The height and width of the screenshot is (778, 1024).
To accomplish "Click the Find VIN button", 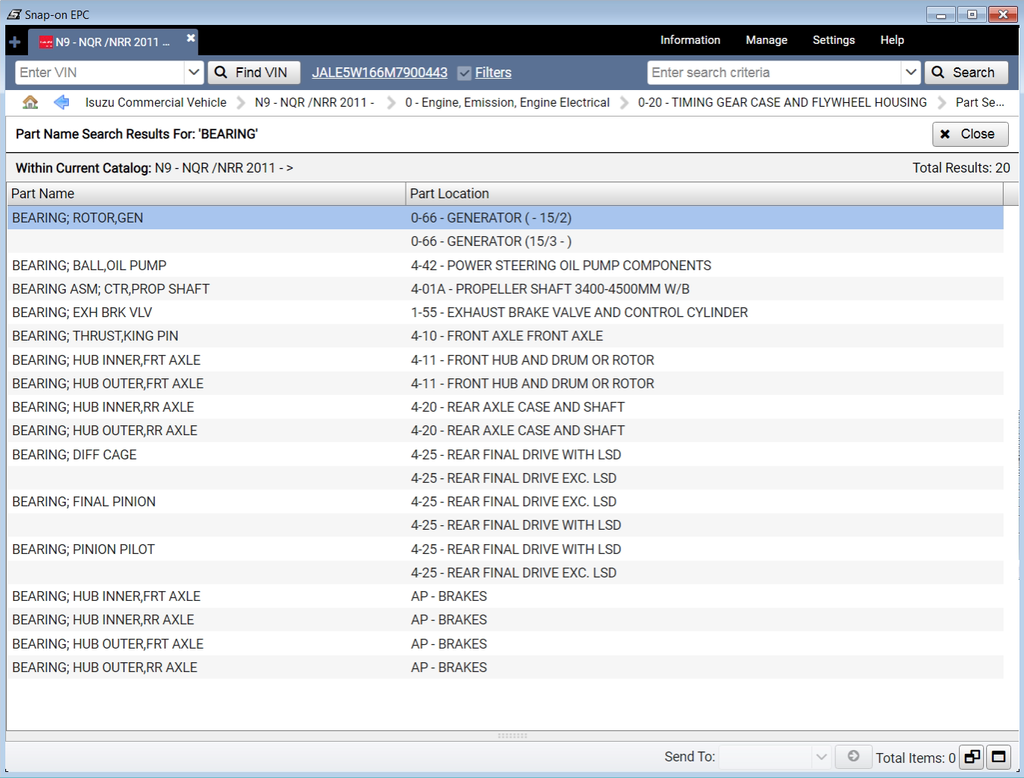I will [x=254, y=73].
